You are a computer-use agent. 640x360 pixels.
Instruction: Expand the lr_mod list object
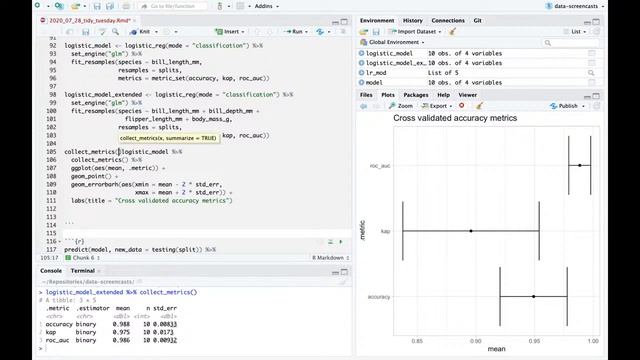[361, 73]
